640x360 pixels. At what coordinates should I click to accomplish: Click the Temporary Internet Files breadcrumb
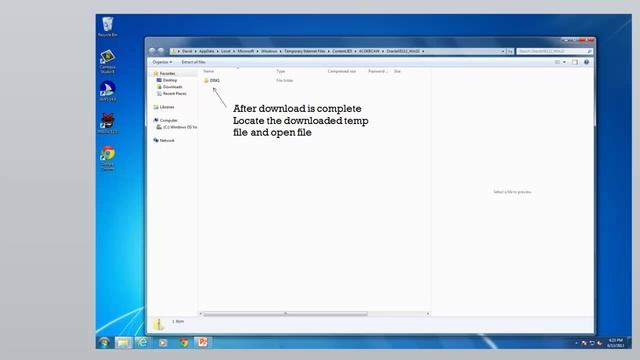[x=304, y=51]
